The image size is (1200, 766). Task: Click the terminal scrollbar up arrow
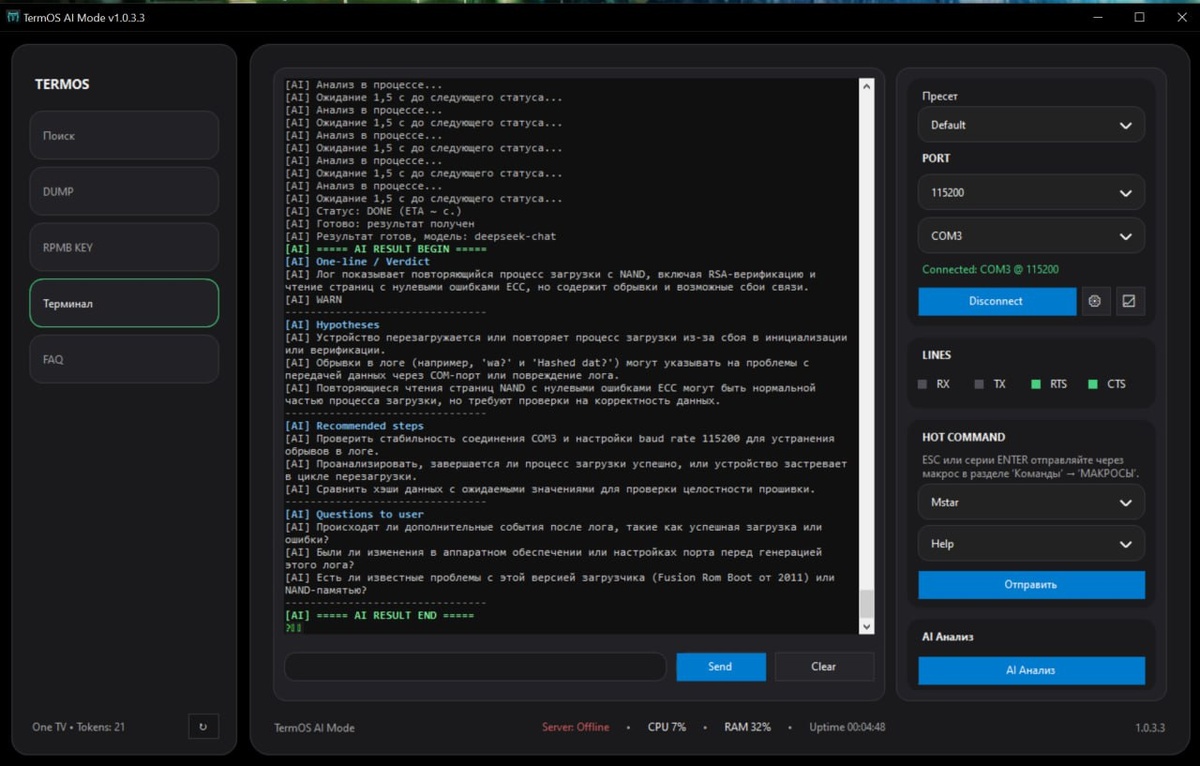tap(867, 87)
